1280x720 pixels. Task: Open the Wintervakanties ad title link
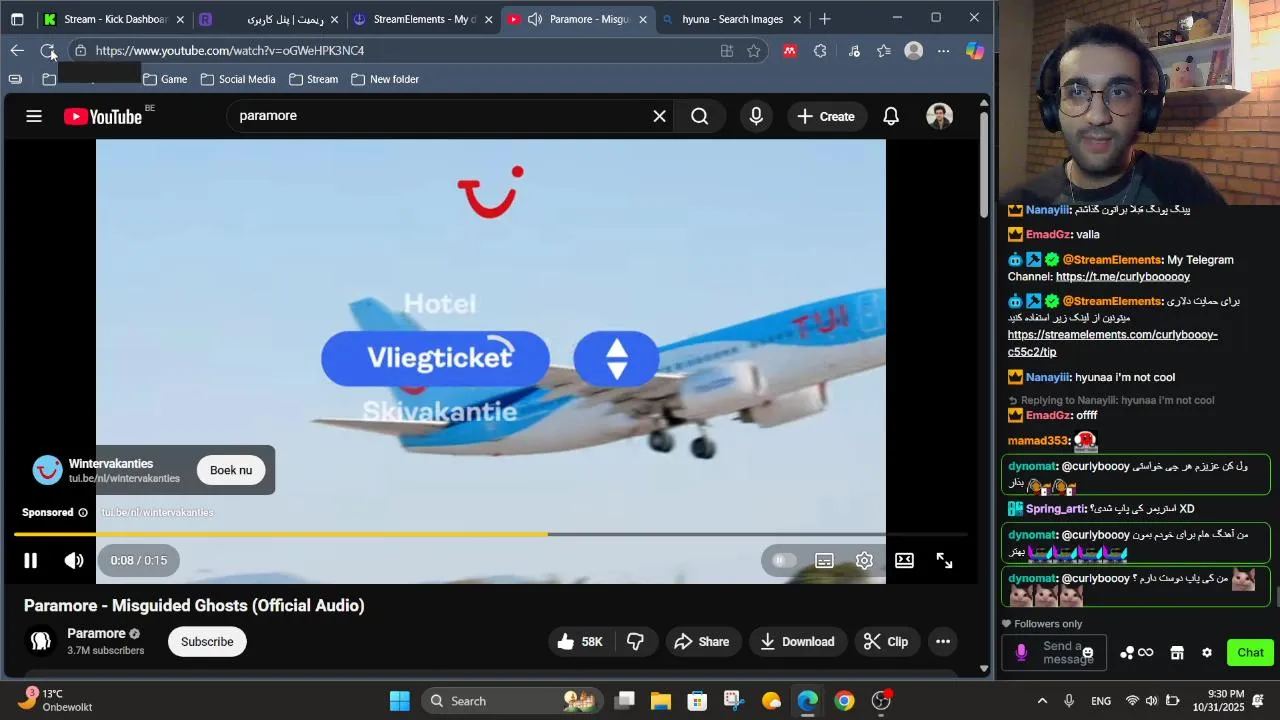click(x=111, y=464)
